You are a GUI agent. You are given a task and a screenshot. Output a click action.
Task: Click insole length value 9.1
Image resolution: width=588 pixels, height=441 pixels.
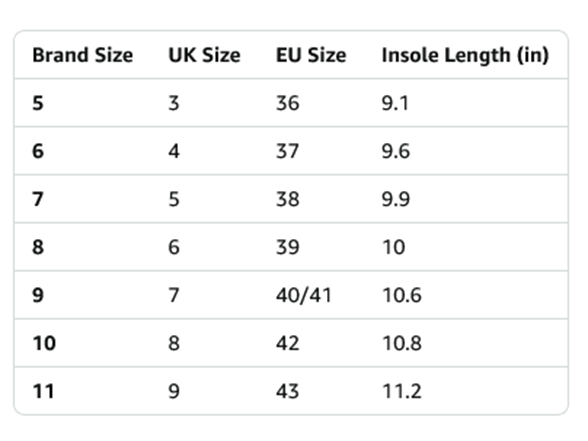pyautogui.click(x=395, y=103)
